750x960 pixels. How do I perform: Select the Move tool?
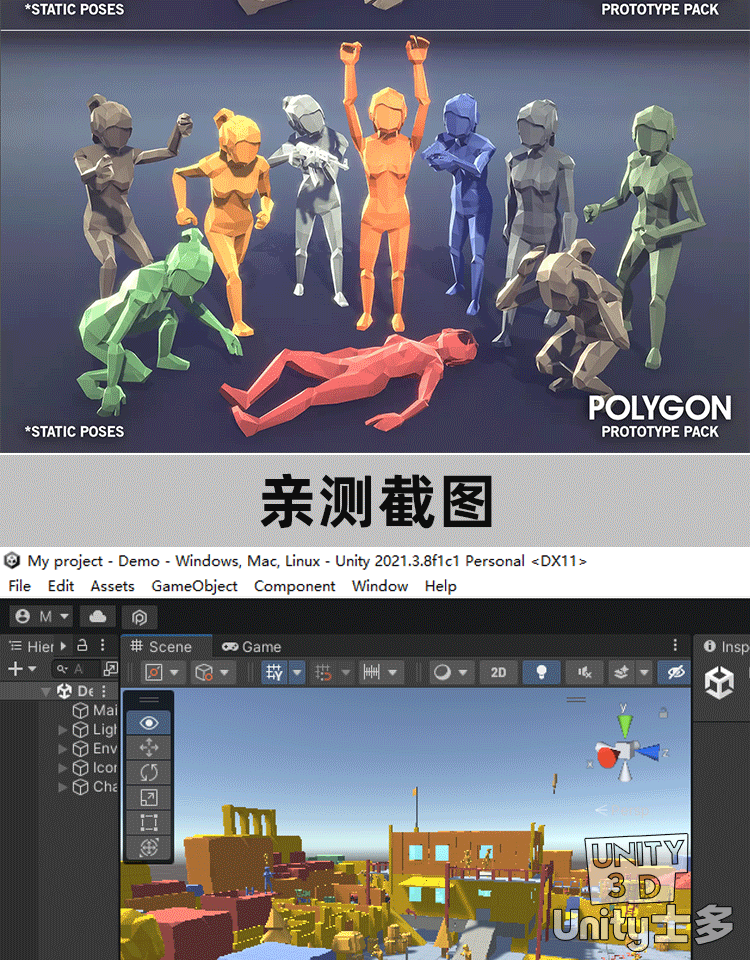149,748
